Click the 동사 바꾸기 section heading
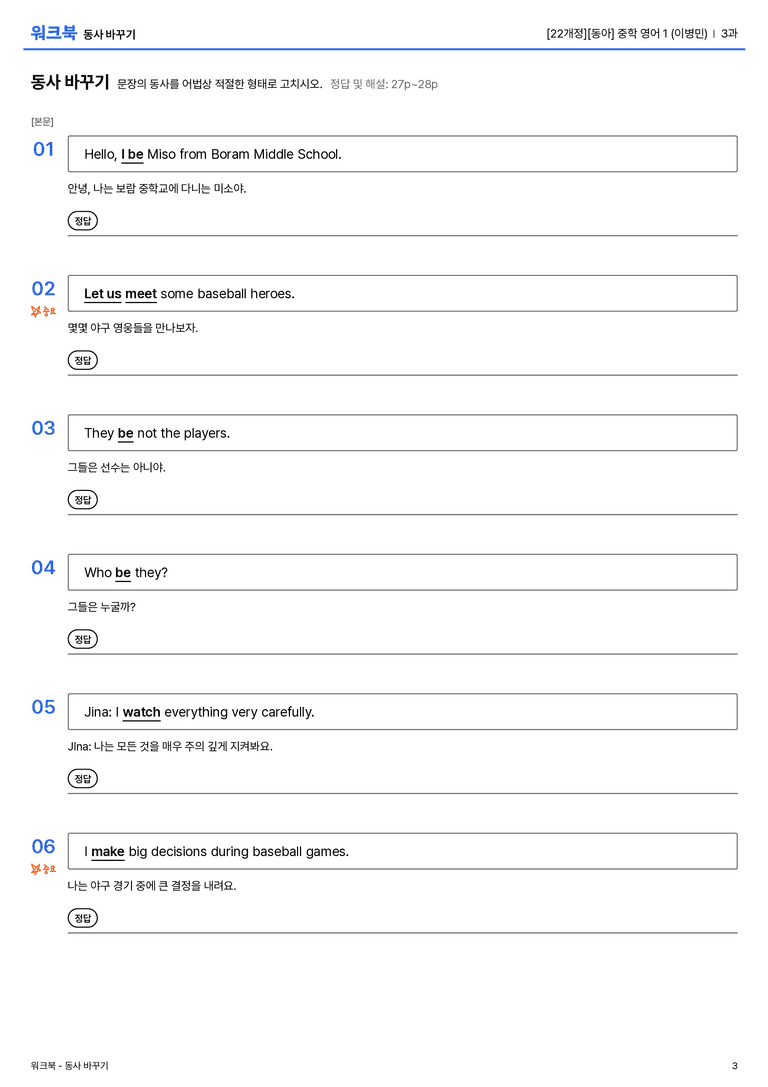 click(70, 82)
